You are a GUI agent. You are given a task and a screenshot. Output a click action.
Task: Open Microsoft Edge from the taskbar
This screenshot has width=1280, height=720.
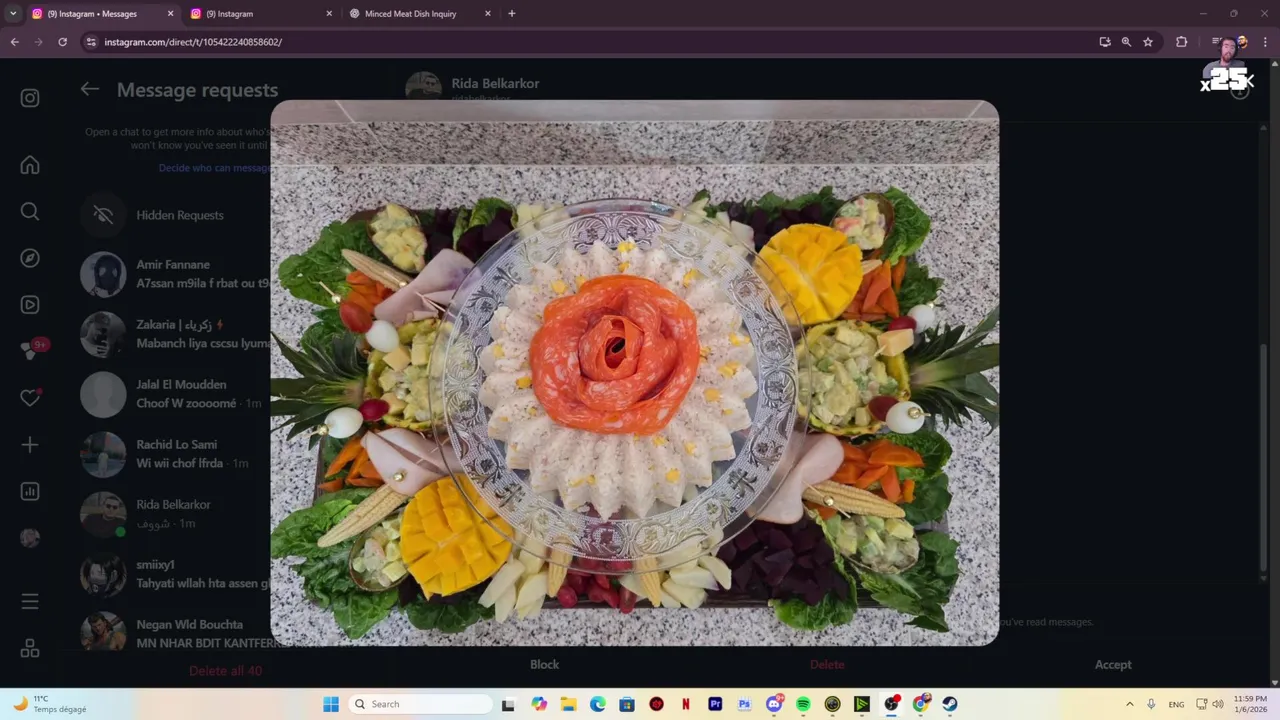[x=597, y=704]
